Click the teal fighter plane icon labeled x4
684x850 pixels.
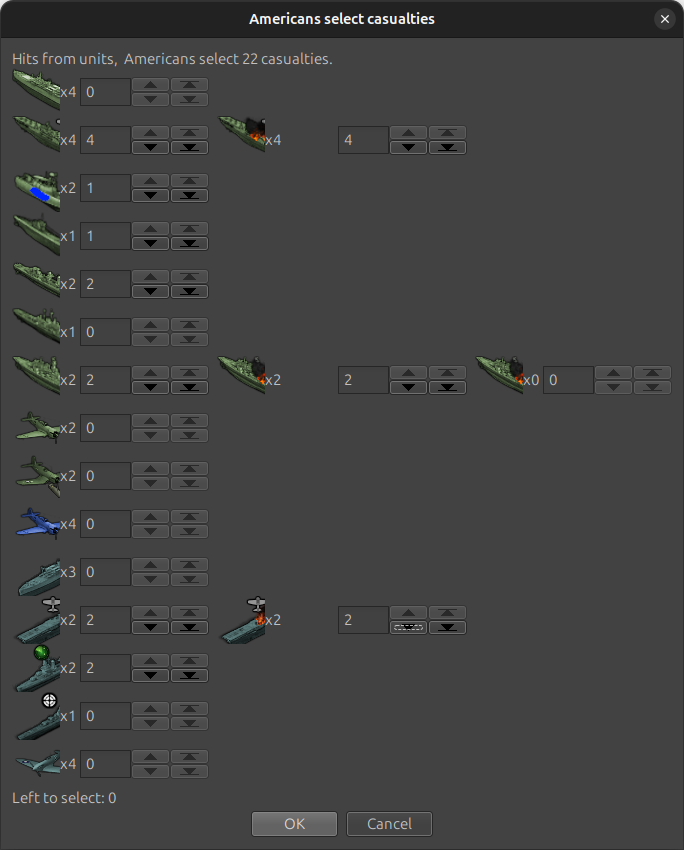(38, 763)
